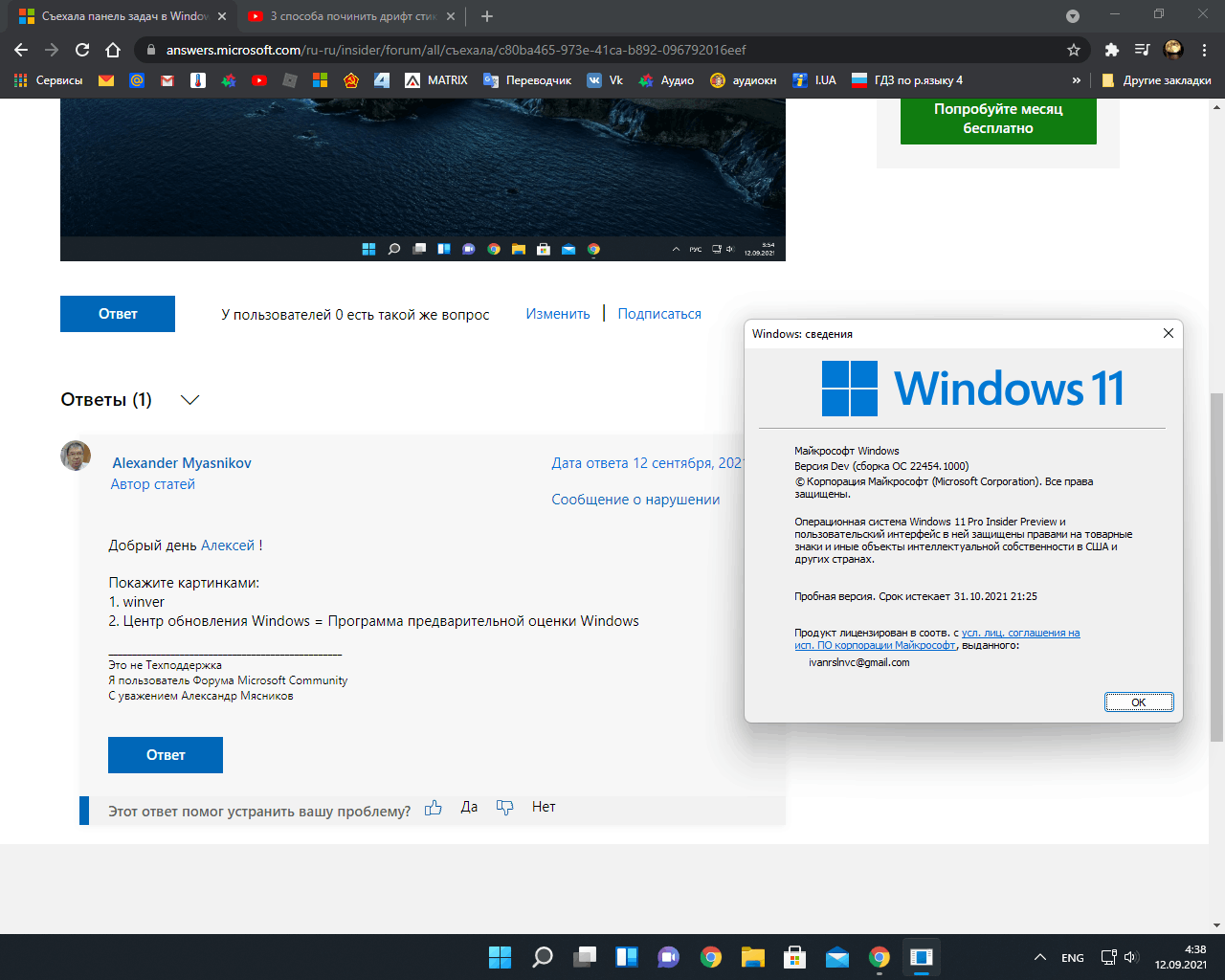The width and height of the screenshot is (1225, 980).
Task: Open File Explorer from the taskbar
Action: pos(753,957)
